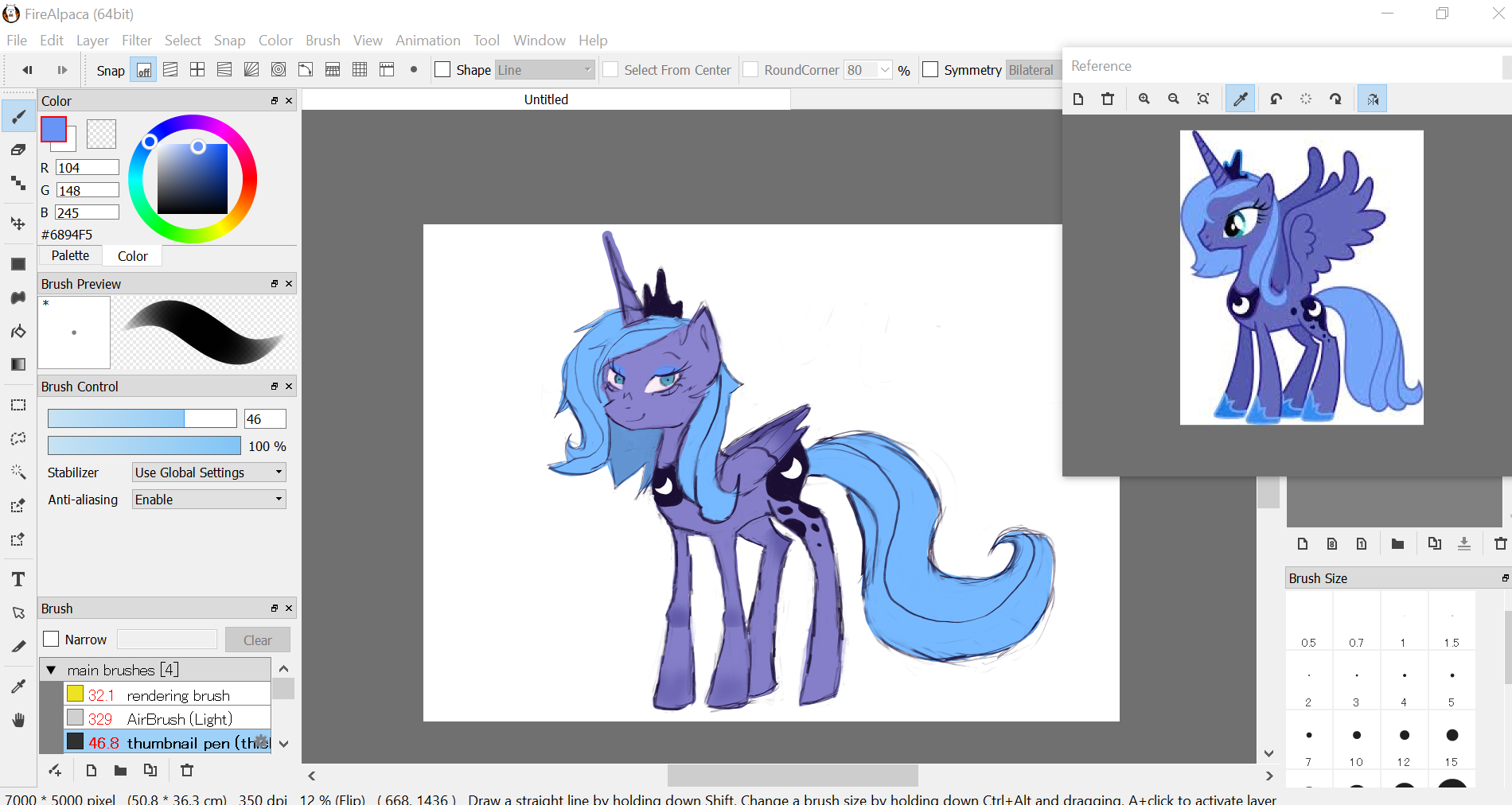
Task: Zoom out on the reference image
Action: click(x=1174, y=99)
